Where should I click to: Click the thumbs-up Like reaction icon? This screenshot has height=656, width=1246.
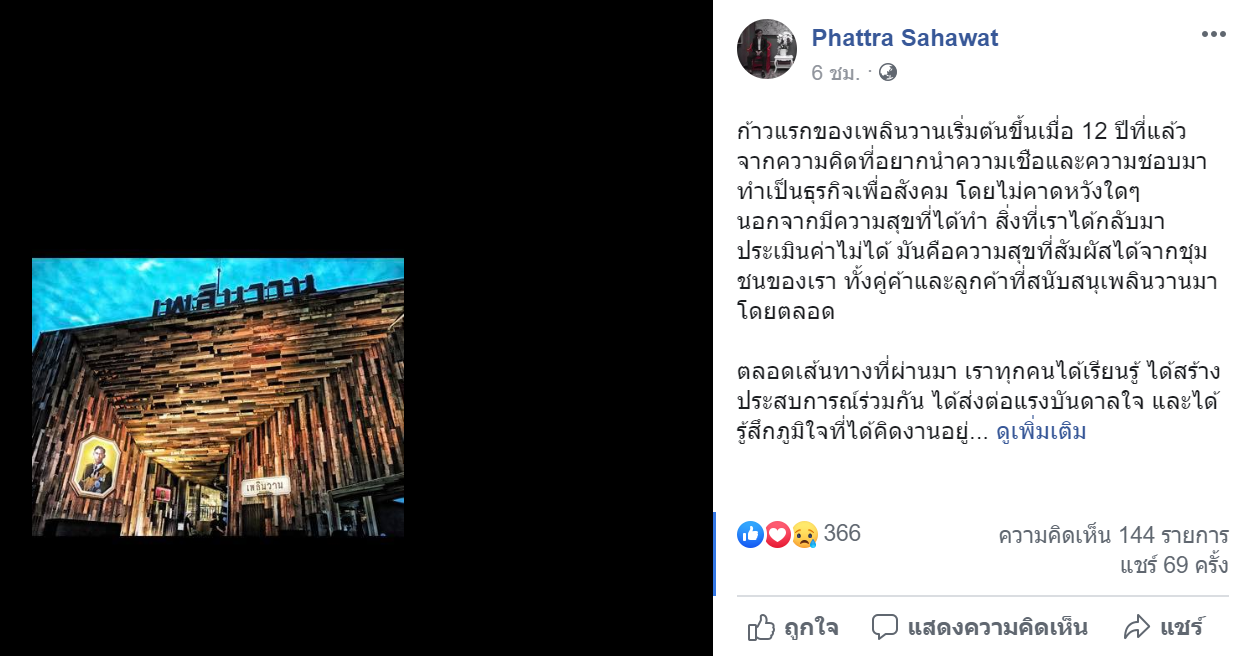click(x=750, y=535)
